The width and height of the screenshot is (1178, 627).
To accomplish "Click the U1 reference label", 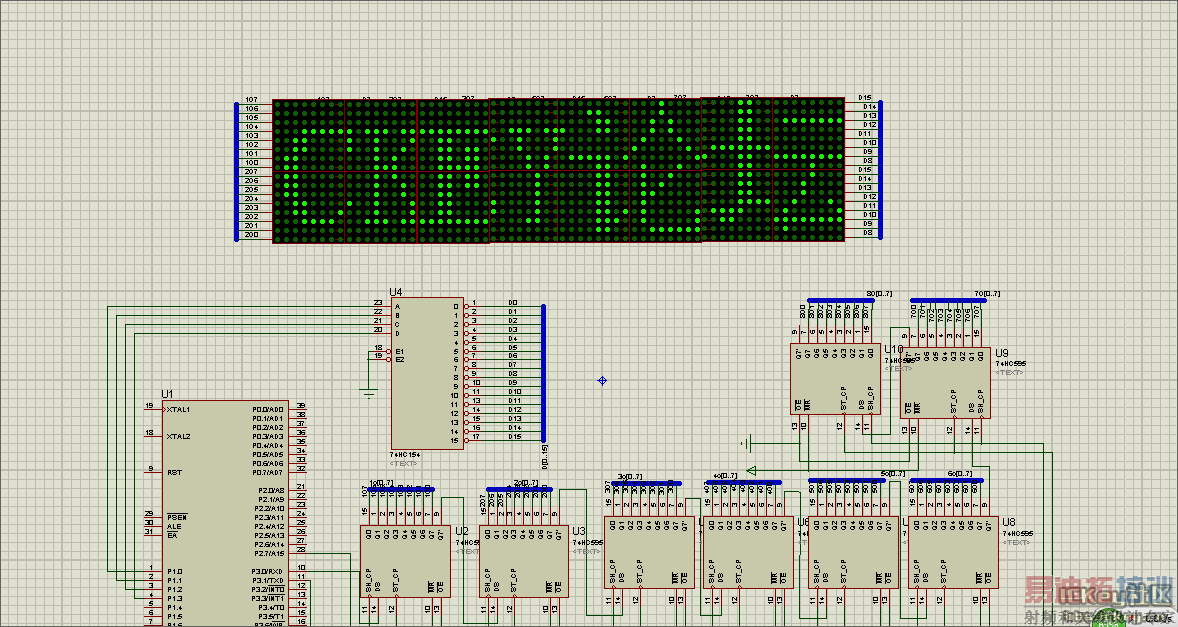I will click(167, 394).
